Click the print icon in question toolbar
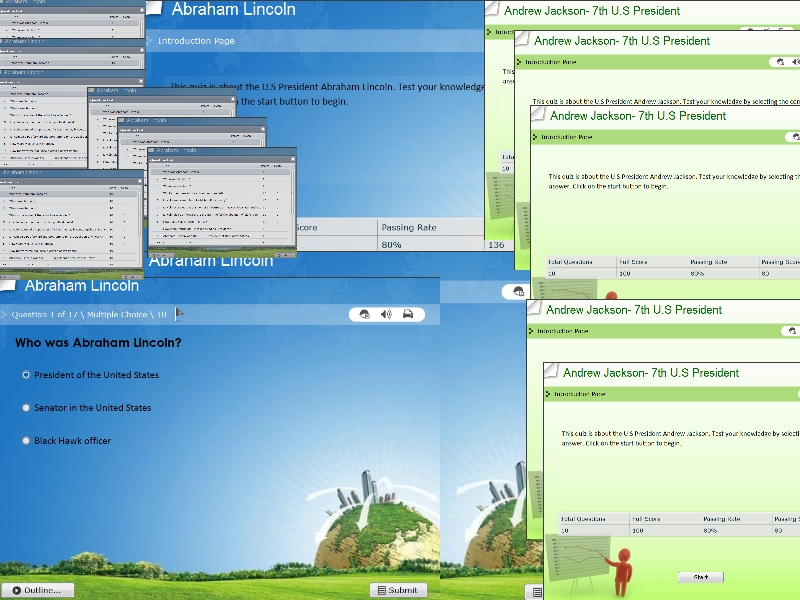This screenshot has height=600, width=800. pos(408,314)
